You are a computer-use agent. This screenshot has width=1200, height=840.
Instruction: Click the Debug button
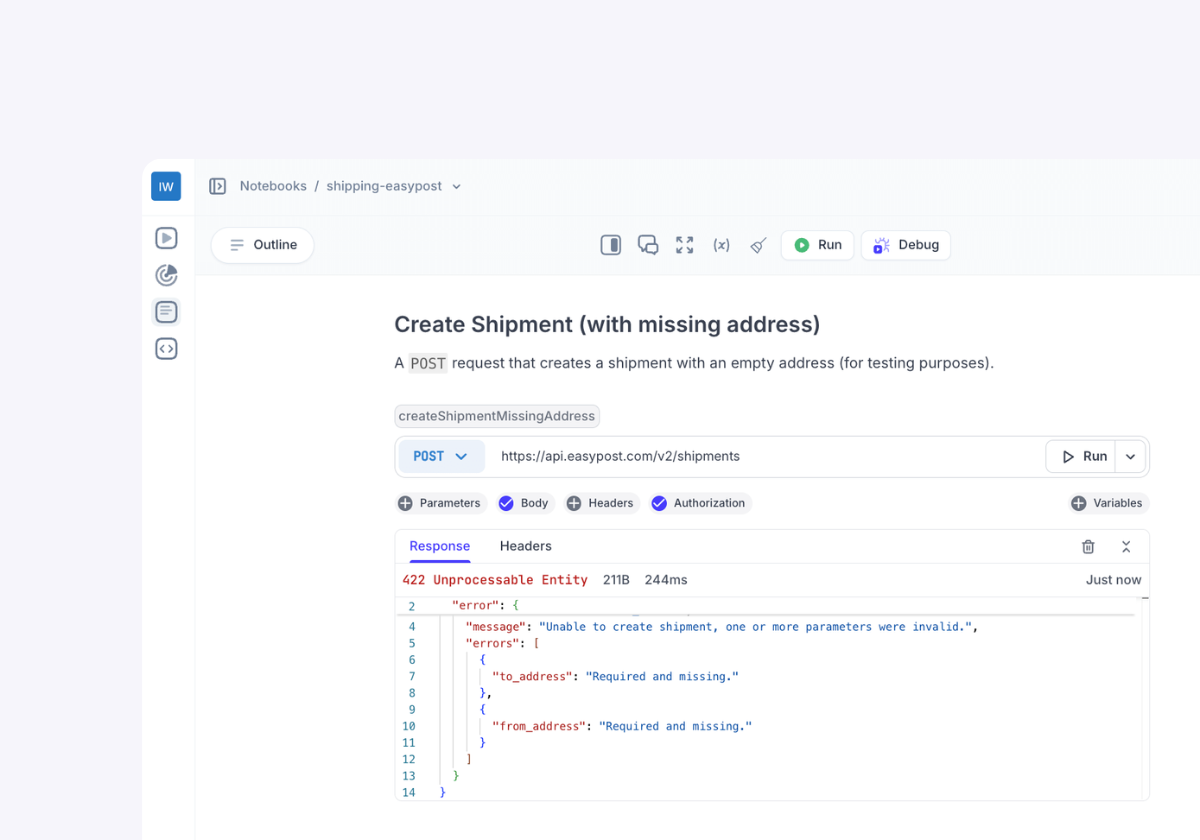click(906, 245)
